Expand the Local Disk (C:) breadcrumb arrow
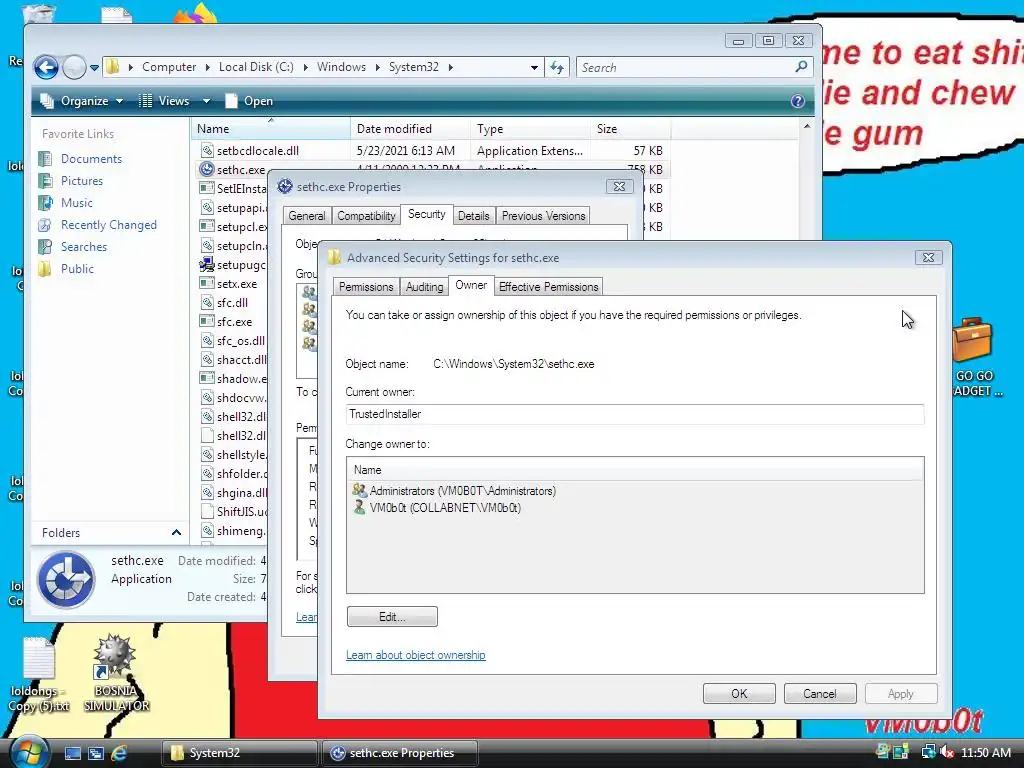1024x768 pixels. 305,67
